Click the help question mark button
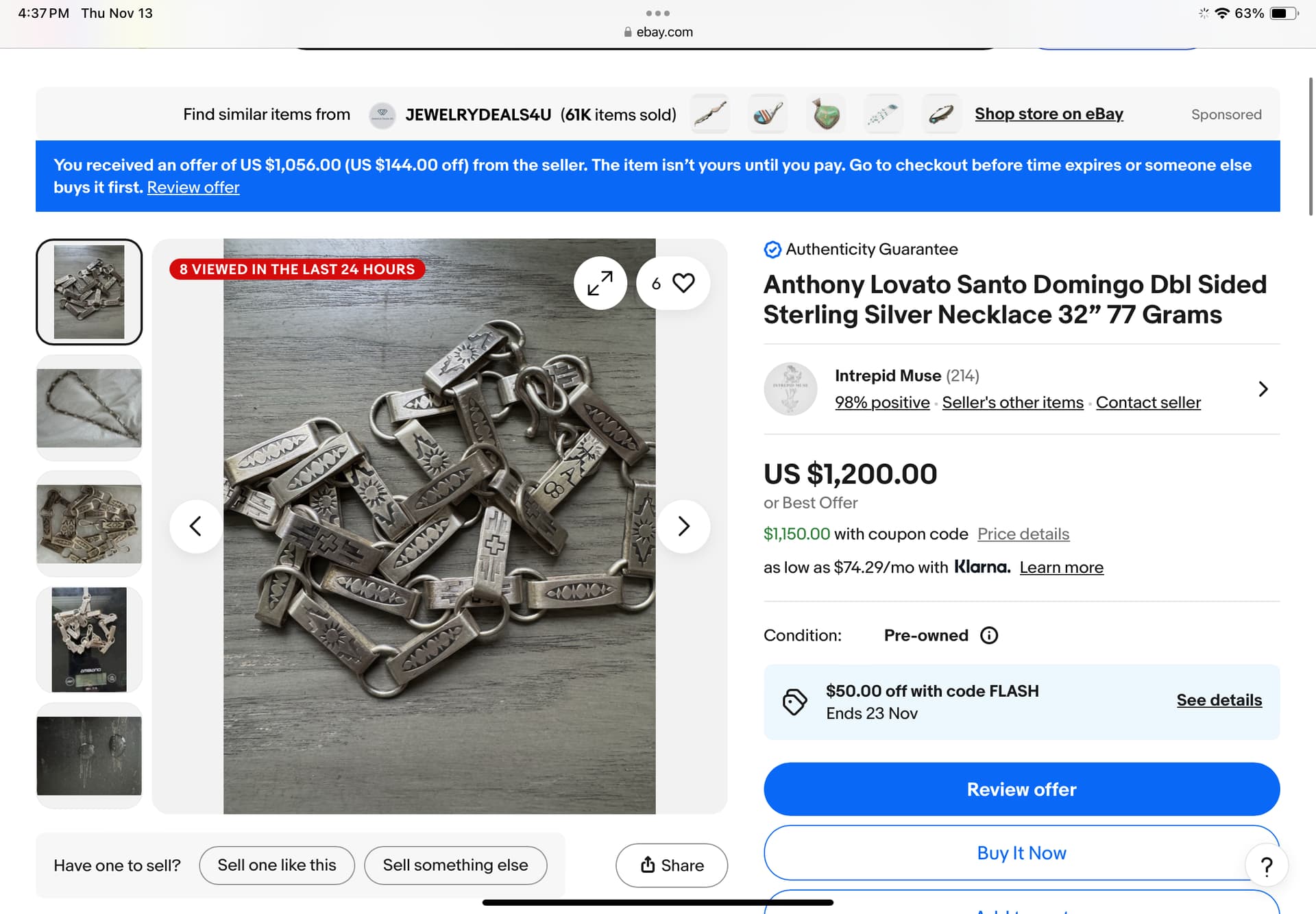Image resolution: width=1316 pixels, height=914 pixels. [1267, 867]
